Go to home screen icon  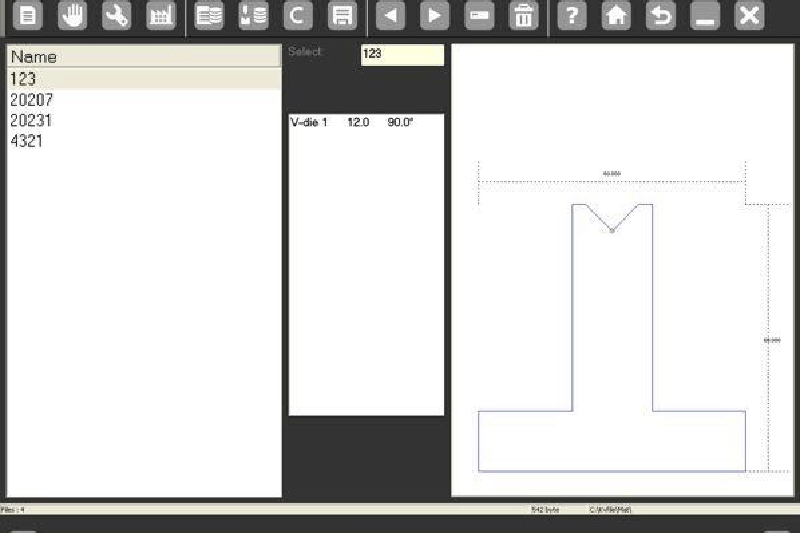(615, 16)
